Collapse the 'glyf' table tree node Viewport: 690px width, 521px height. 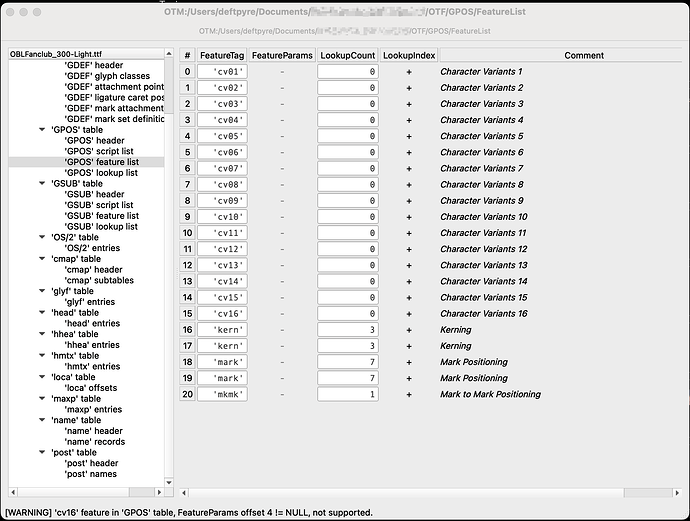click(42, 290)
